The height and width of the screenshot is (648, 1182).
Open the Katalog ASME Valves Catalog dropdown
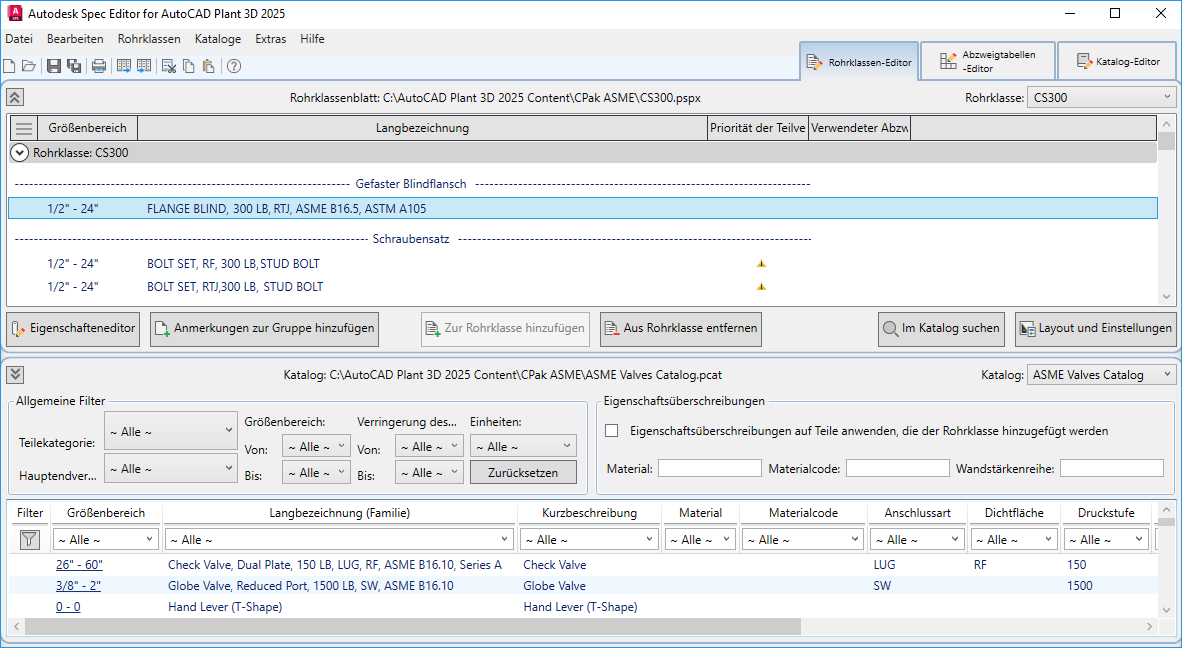click(1101, 374)
